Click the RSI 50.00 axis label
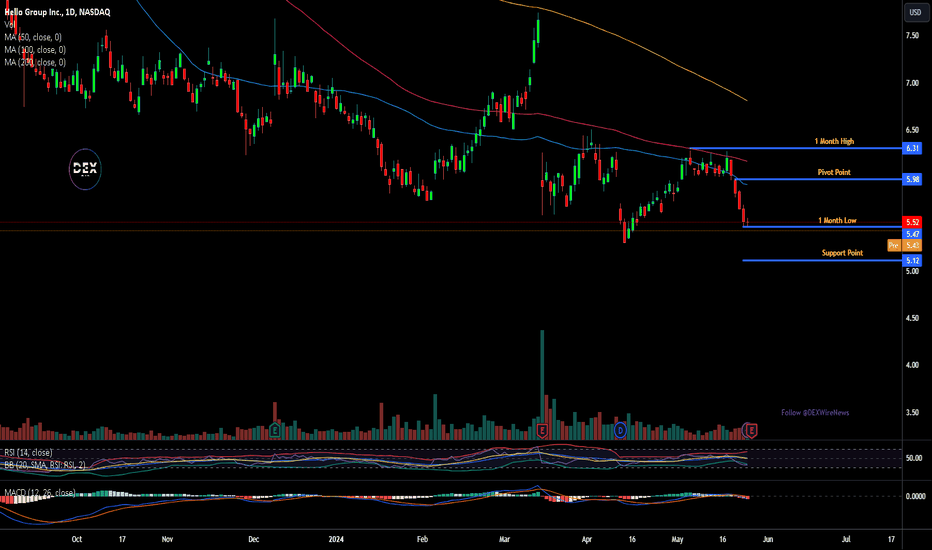This screenshot has width=932, height=550. point(914,458)
